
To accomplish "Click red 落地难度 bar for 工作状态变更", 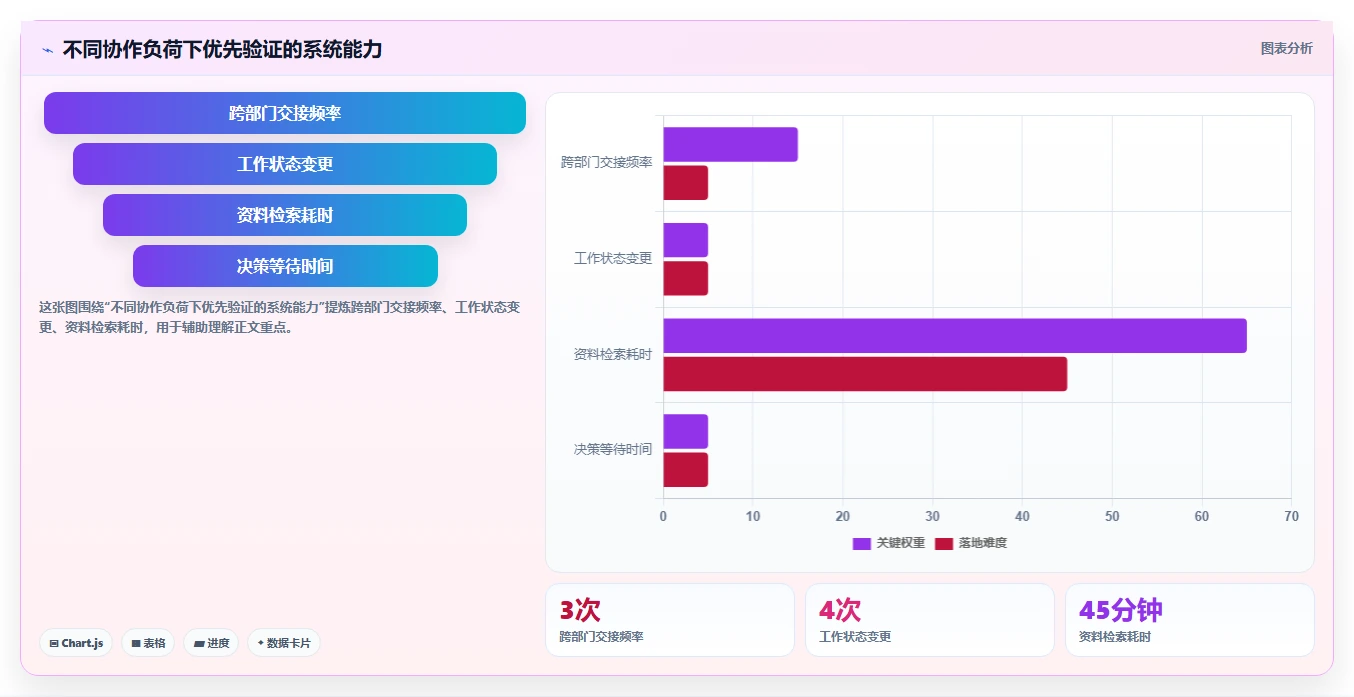I will pos(685,278).
